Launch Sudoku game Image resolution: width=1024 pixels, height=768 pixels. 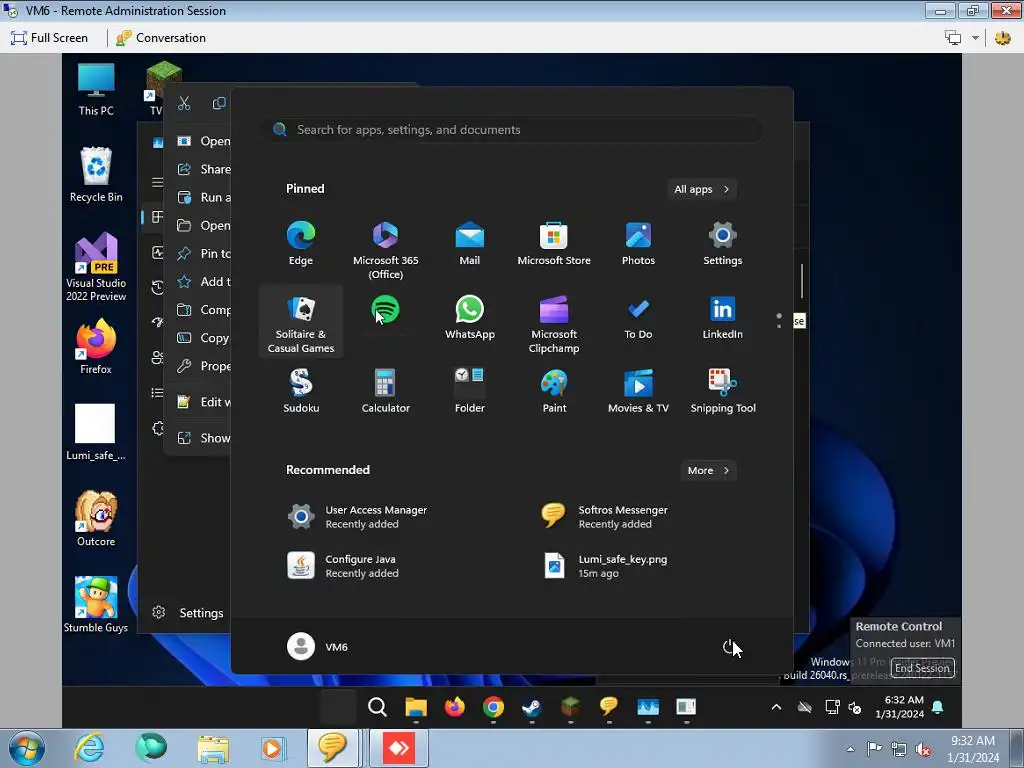(300, 391)
